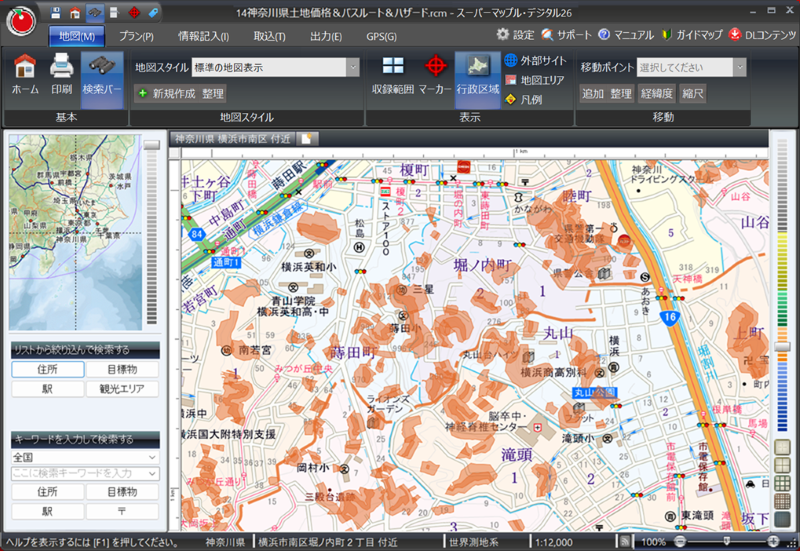Click 駅 under keyword search
Screen dimensions: 800x551
tap(47, 511)
